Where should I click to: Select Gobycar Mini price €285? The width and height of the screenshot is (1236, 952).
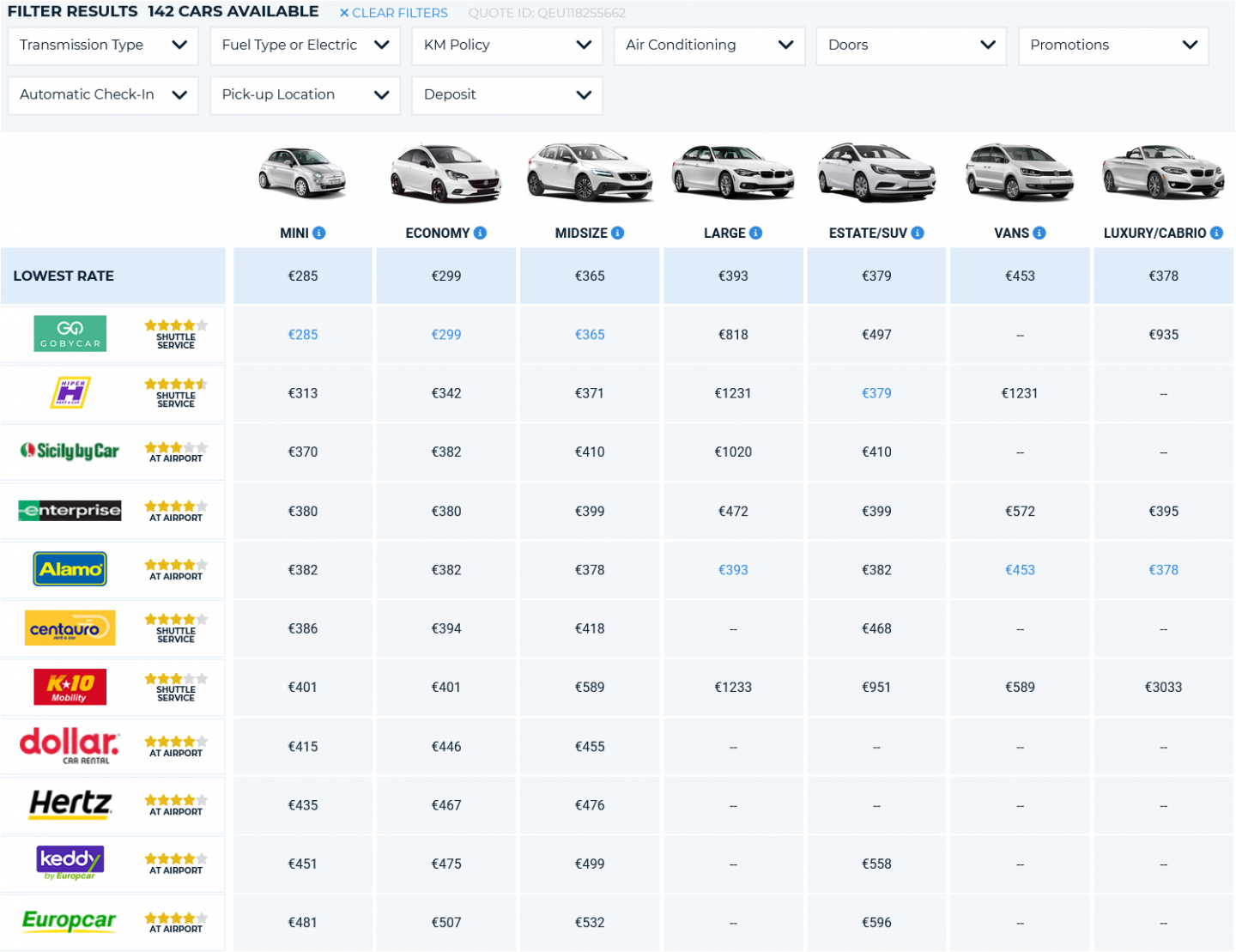pyautogui.click(x=303, y=335)
